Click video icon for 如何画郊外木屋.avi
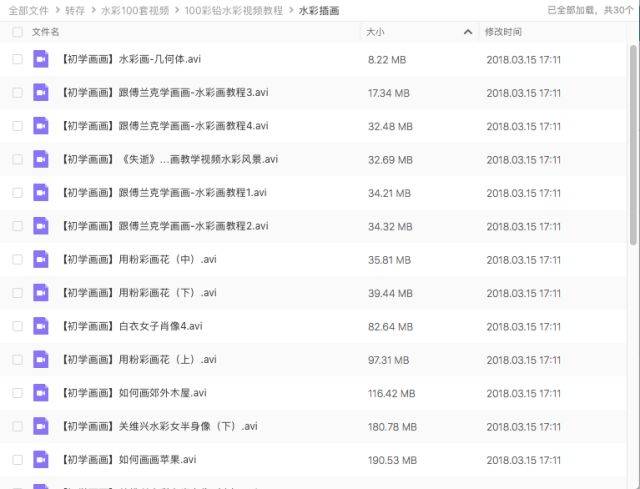This screenshot has height=489, width=640. 41,393
